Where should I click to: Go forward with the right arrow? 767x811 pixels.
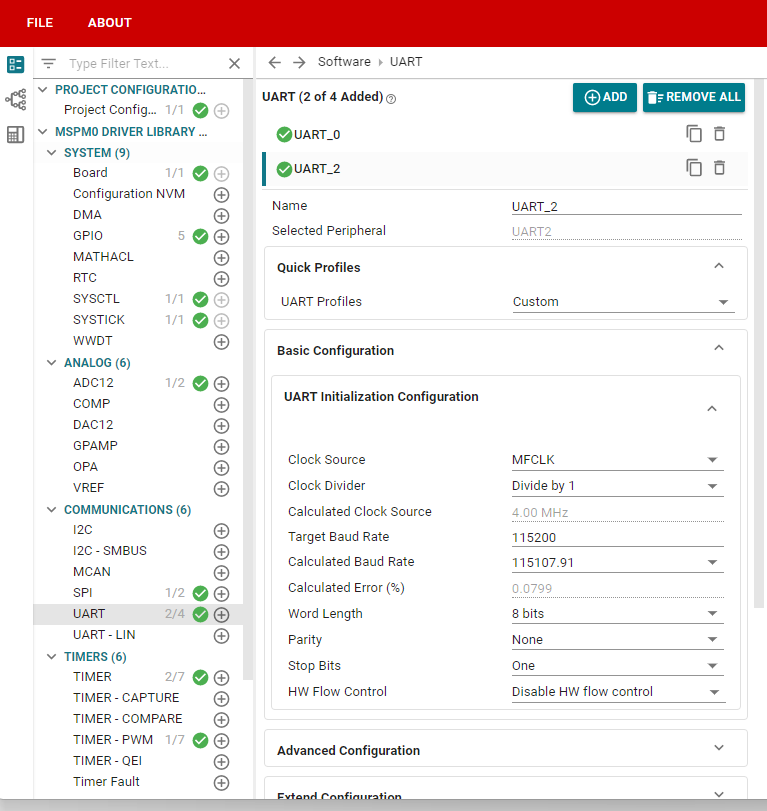pyautogui.click(x=299, y=63)
